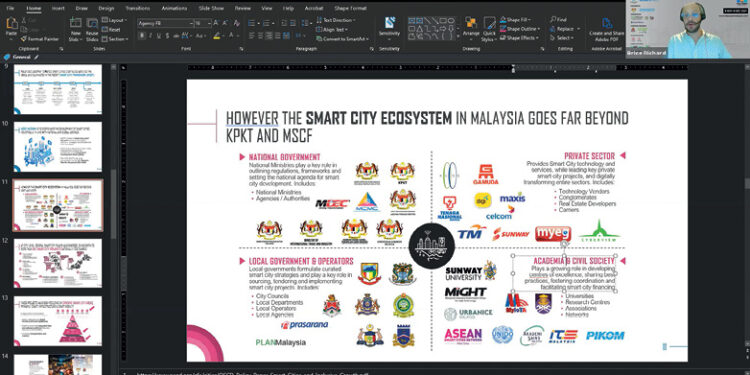
Task: Click the Find magnifier icon
Action: [x=553, y=20]
